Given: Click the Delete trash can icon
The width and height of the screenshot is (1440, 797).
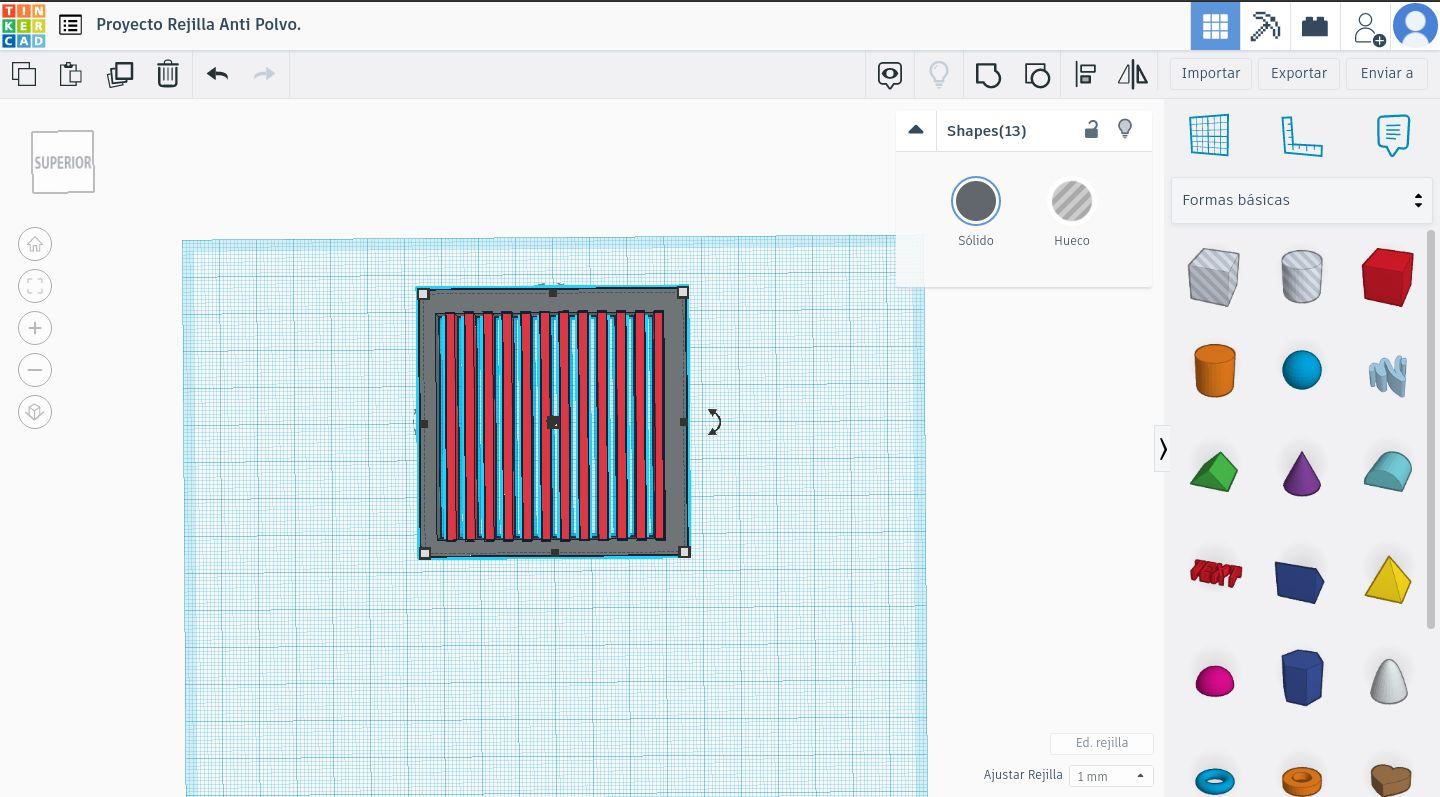Looking at the screenshot, I should (167, 74).
